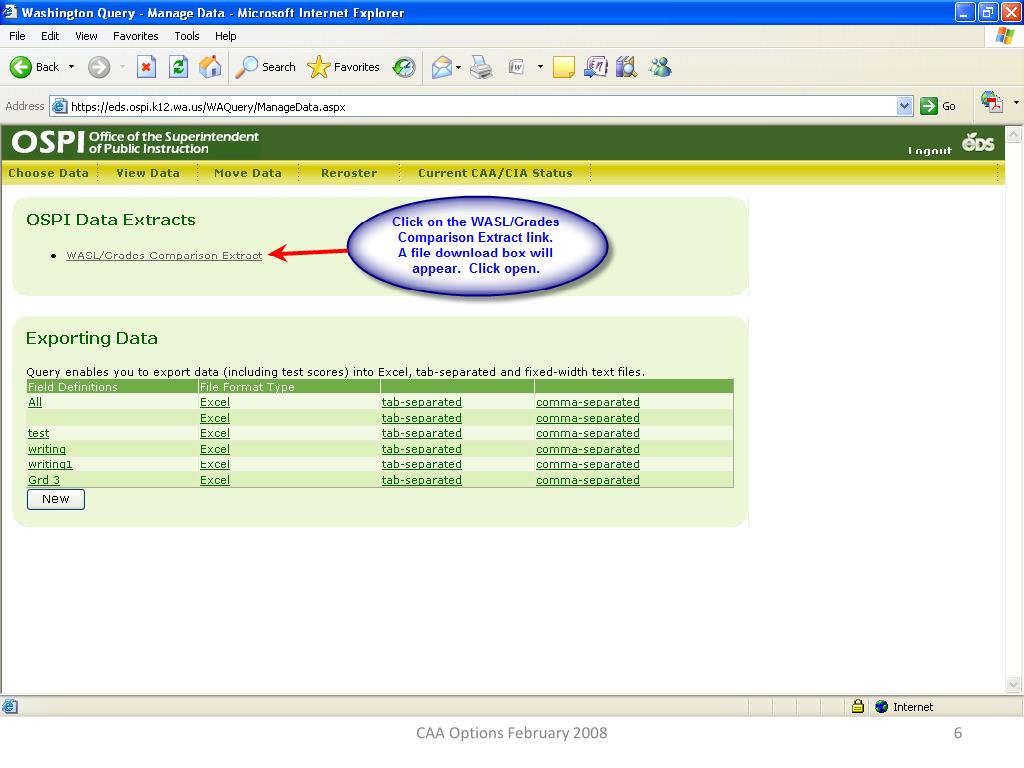The width and height of the screenshot is (1024, 768).
Task: Click the page scrollbar down arrow
Action: click(1014, 684)
